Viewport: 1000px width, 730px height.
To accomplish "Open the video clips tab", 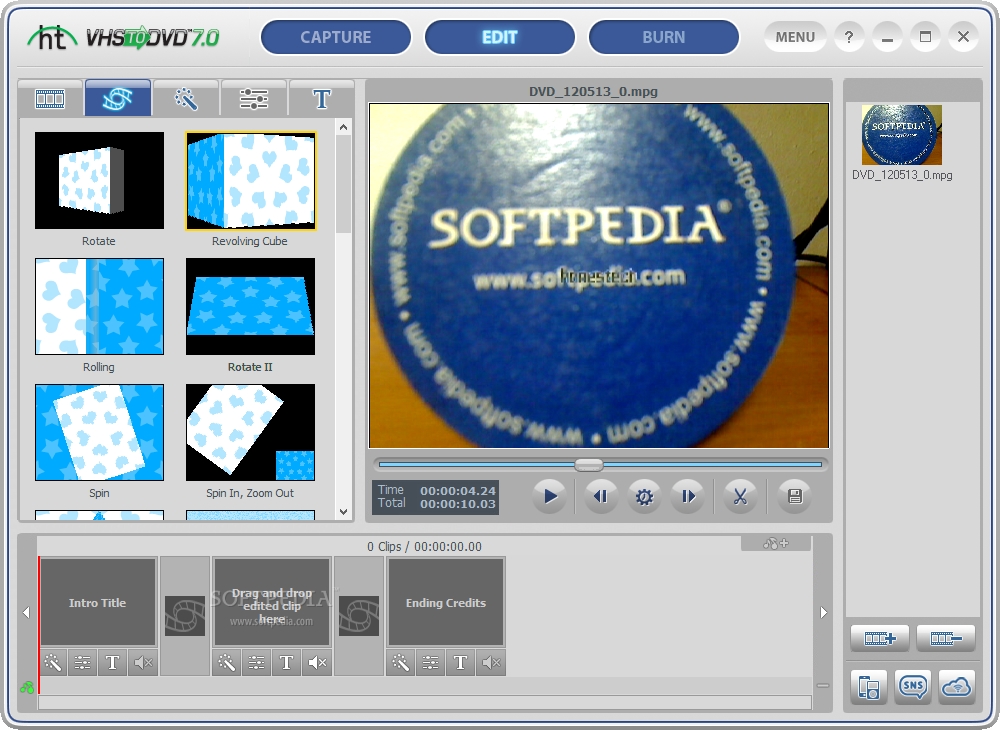I will (50, 98).
